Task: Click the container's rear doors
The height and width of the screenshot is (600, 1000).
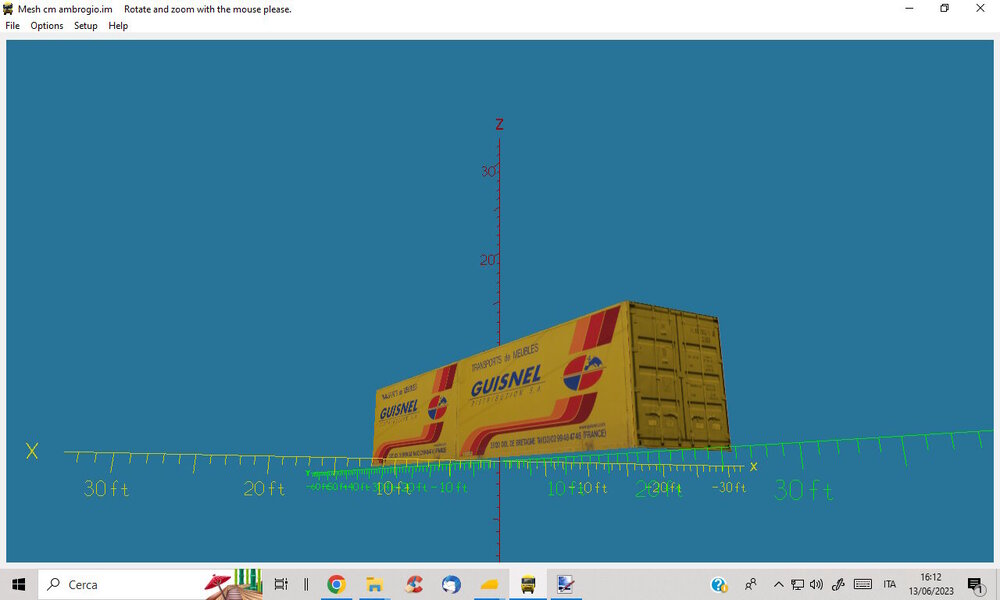Action: (679, 377)
